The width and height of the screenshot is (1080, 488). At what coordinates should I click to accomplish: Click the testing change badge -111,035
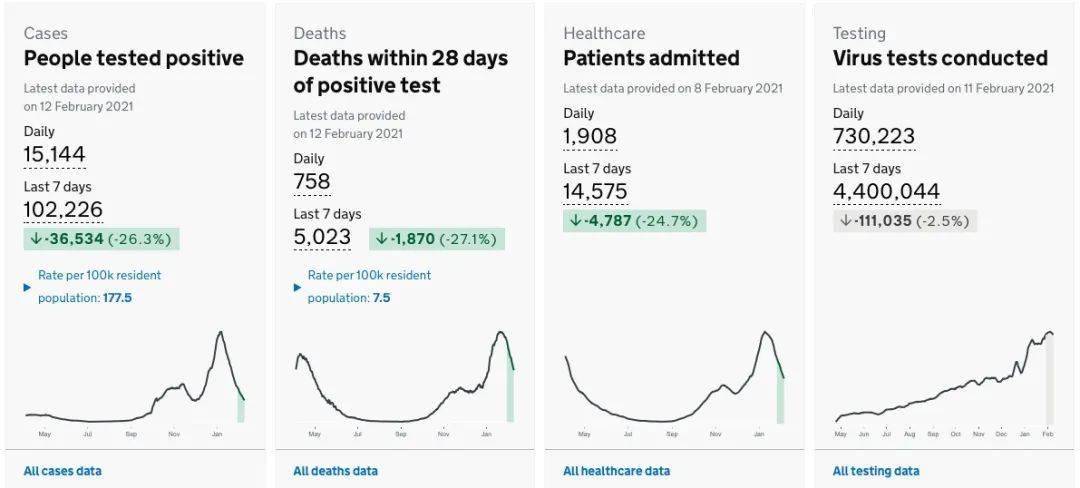(x=904, y=220)
